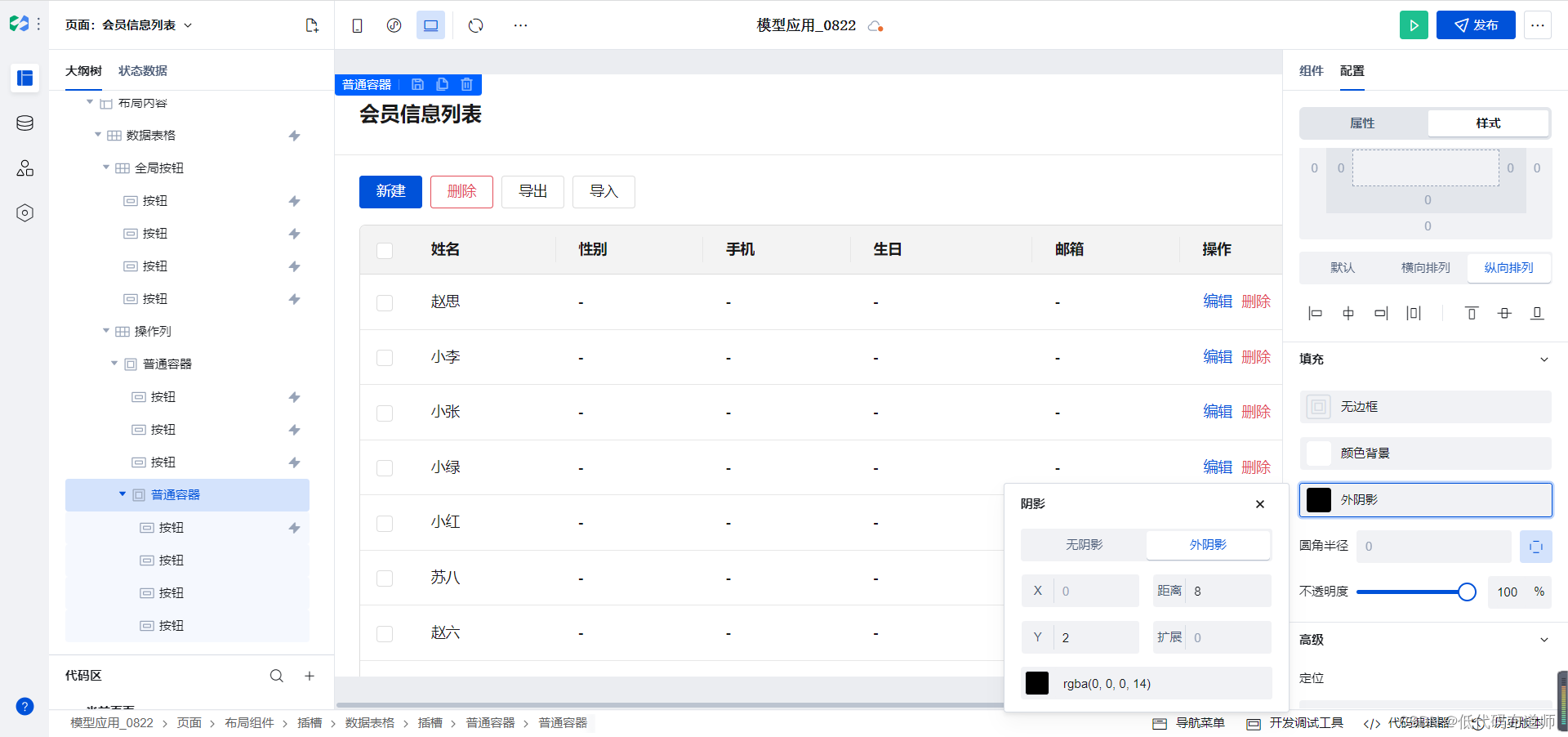Viewport: 1568px width, 737px height.
Task: Collapse the 布局内容 tree node
Action: [x=90, y=102]
